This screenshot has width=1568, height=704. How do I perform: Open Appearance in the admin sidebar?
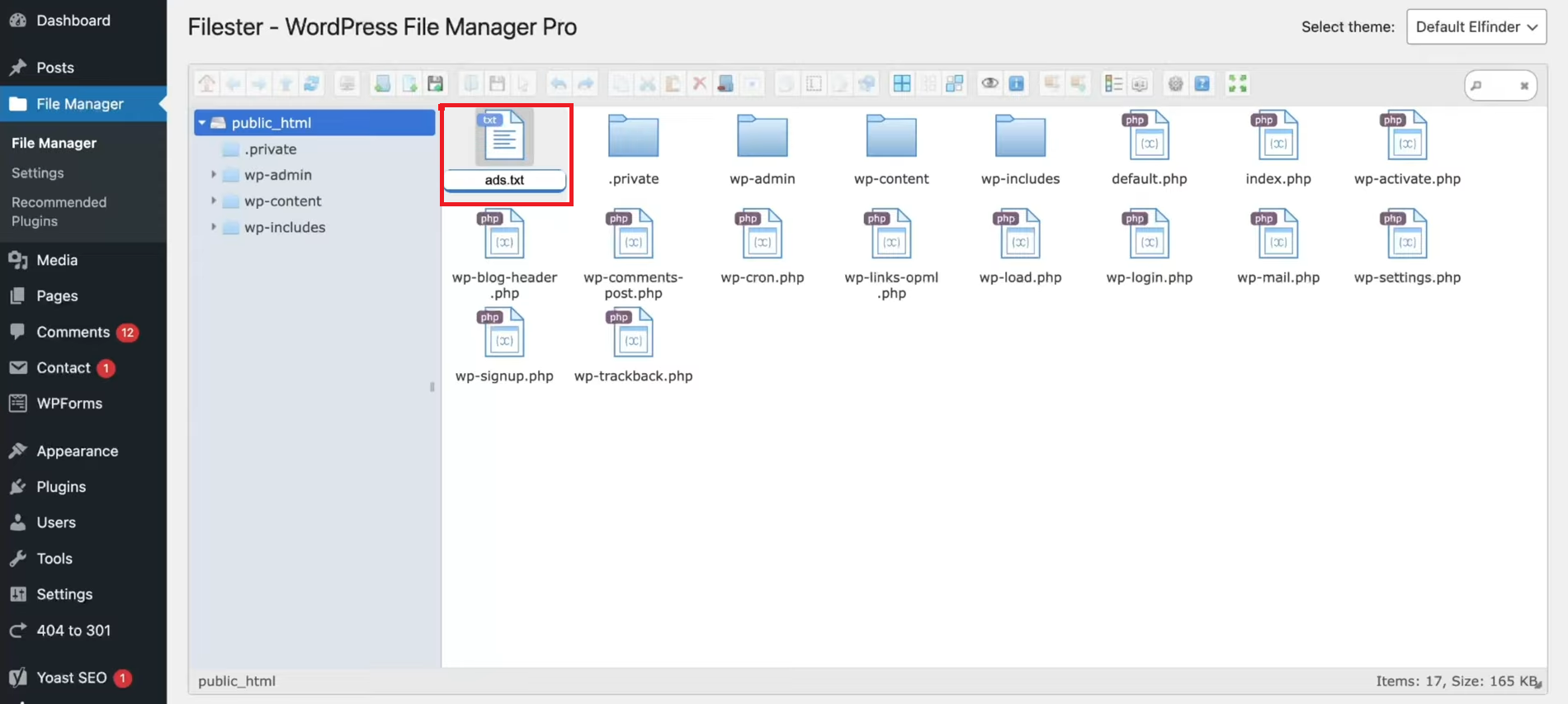click(x=77, y=451)
